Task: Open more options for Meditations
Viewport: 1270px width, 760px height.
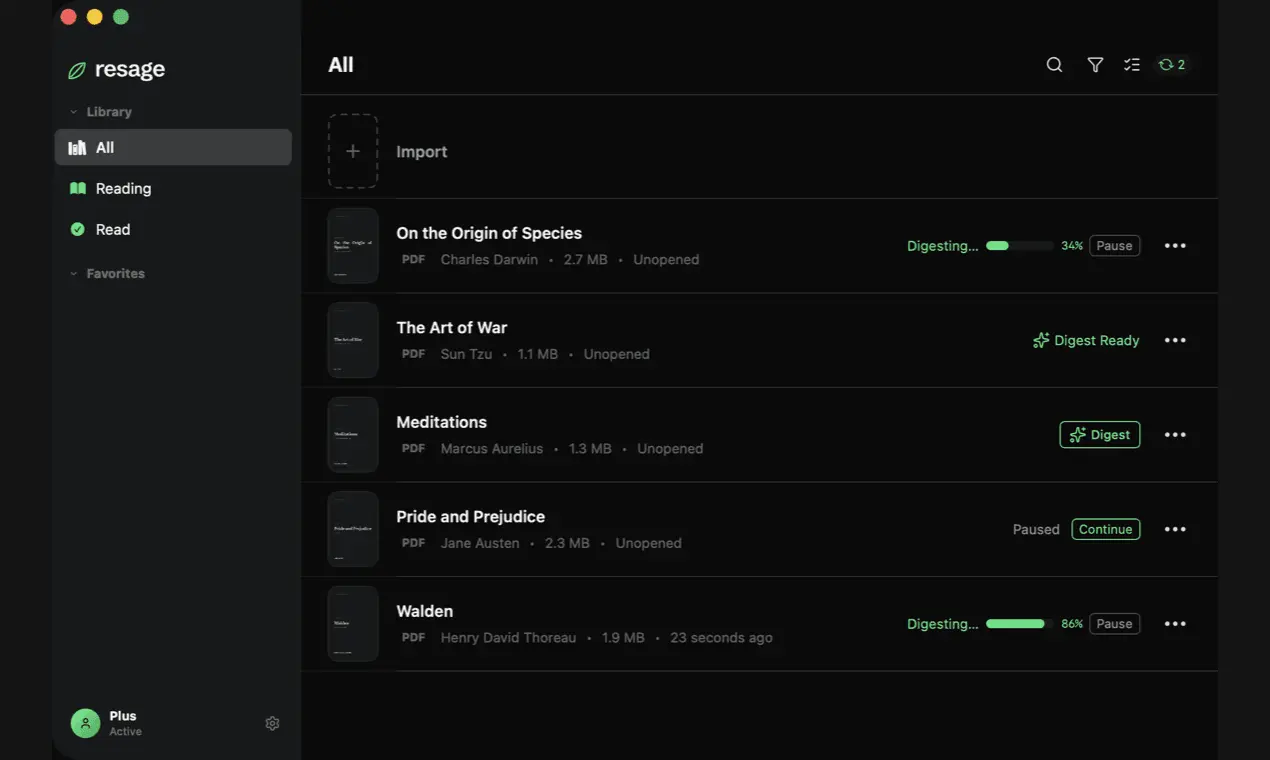Action: [x=1175, y=435]
